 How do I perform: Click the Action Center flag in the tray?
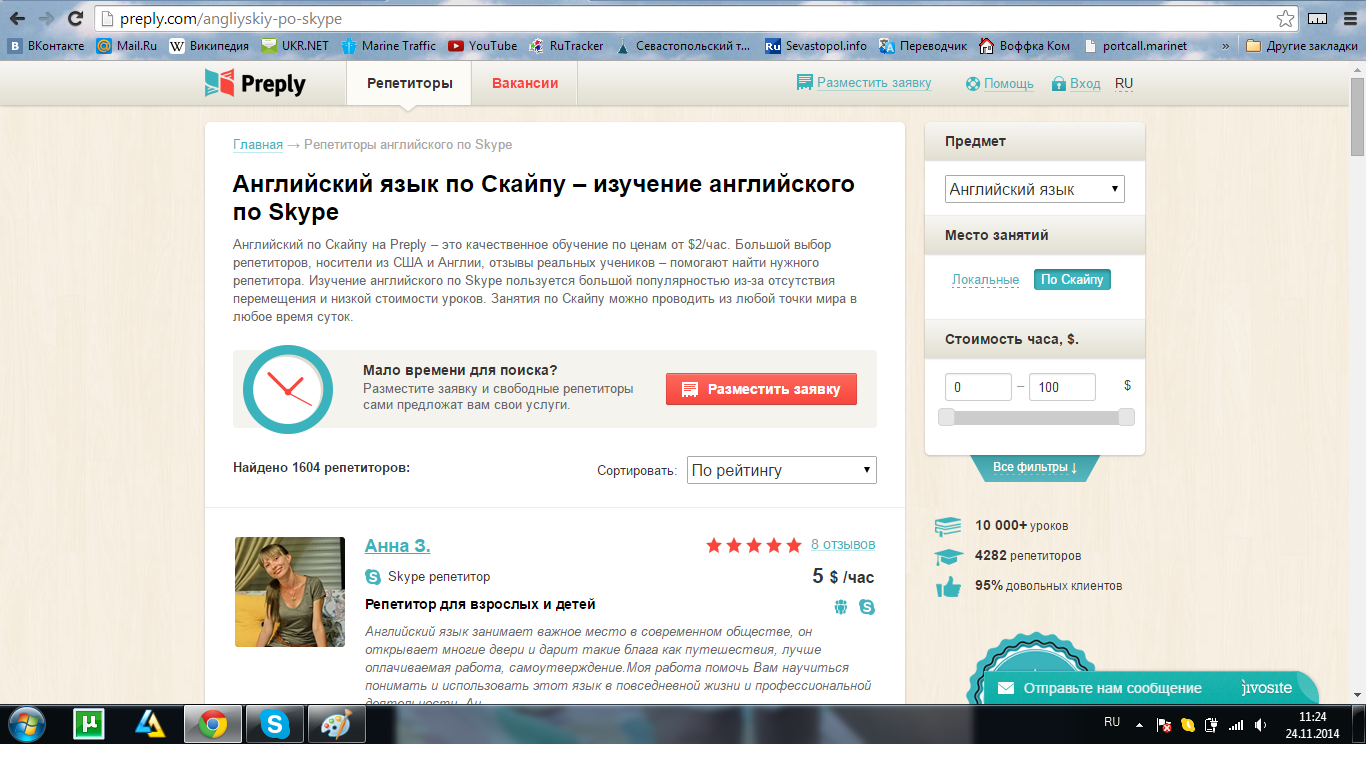click(1163, 725)
